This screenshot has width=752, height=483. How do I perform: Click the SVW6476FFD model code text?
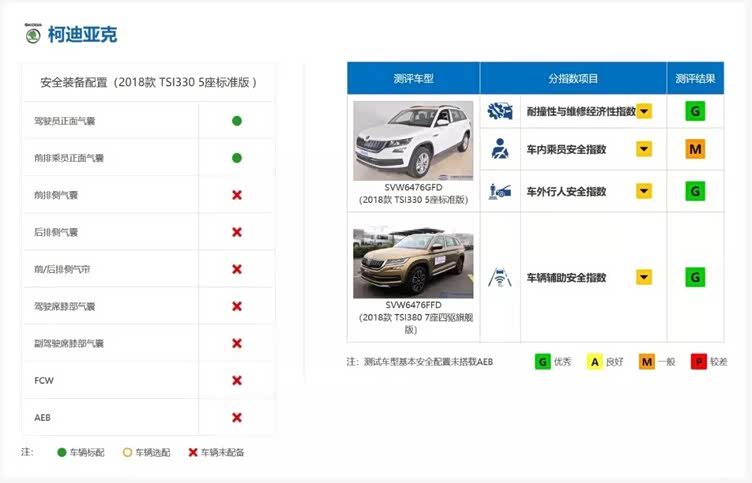pos(413,305)
